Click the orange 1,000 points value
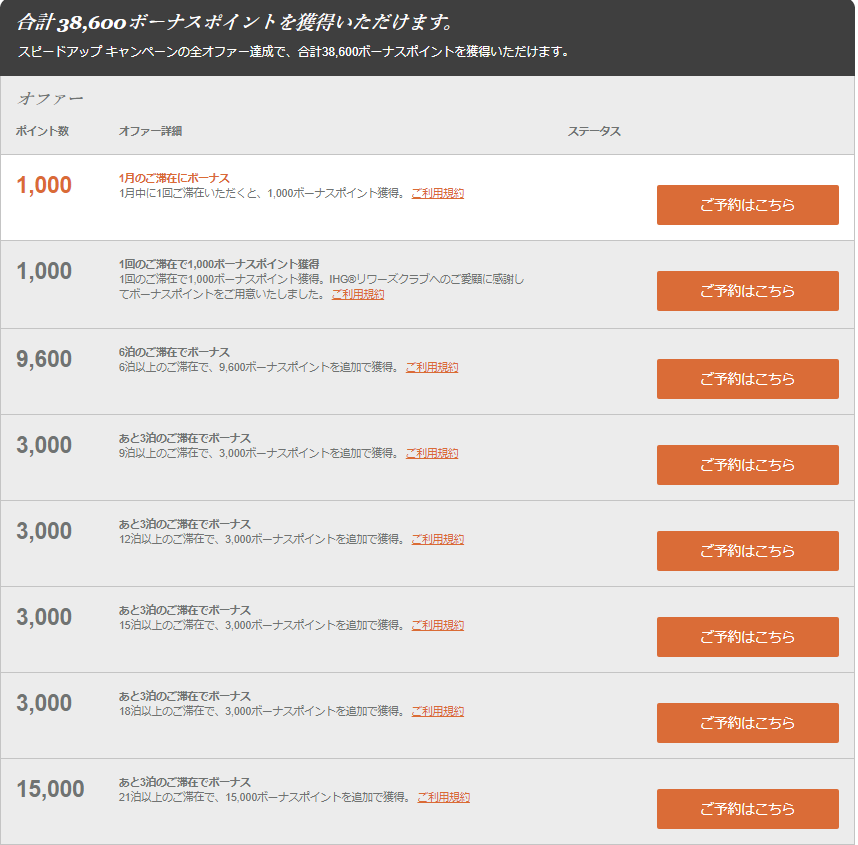This screenshot has width=858, height=845. [44, 185]
